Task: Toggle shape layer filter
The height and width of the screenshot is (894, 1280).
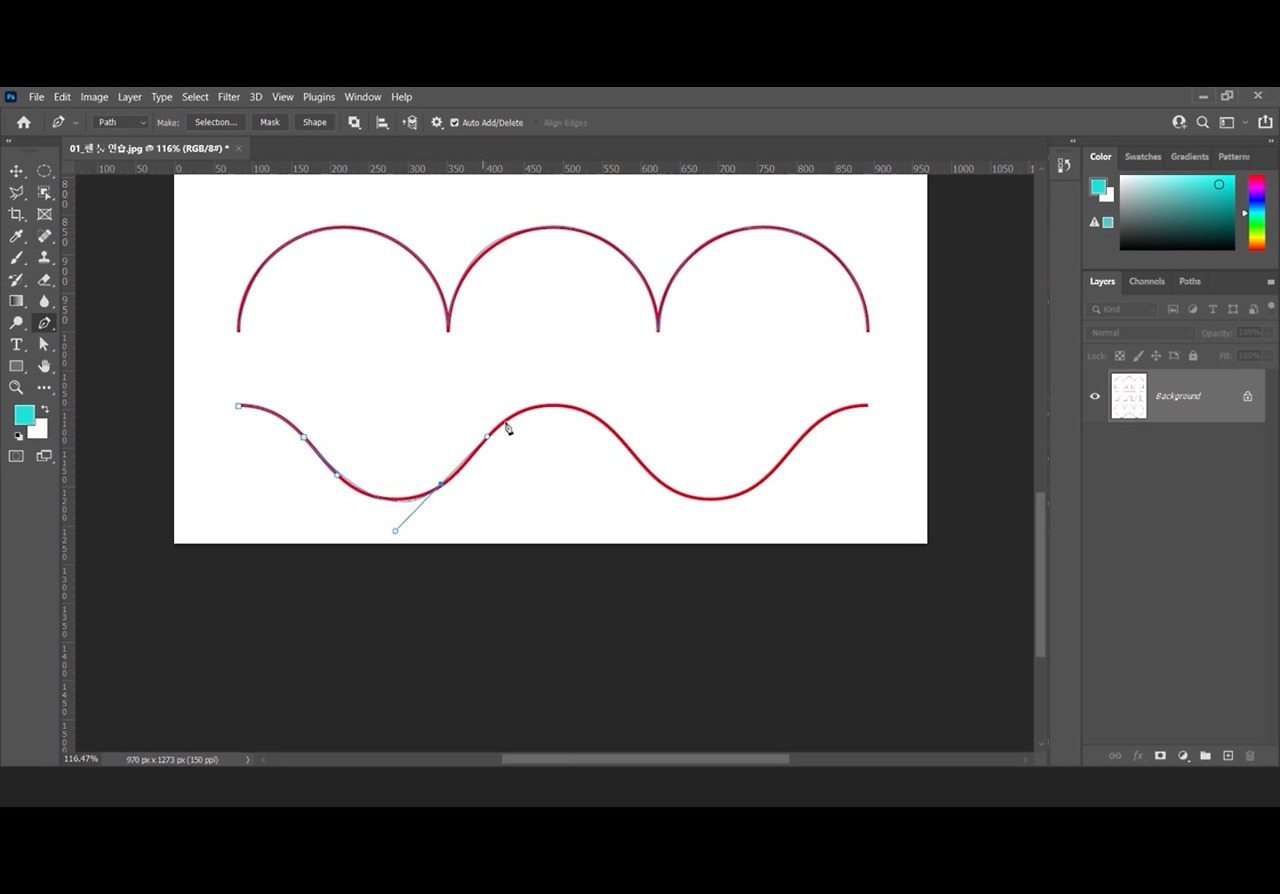Action: [1233, 310]
